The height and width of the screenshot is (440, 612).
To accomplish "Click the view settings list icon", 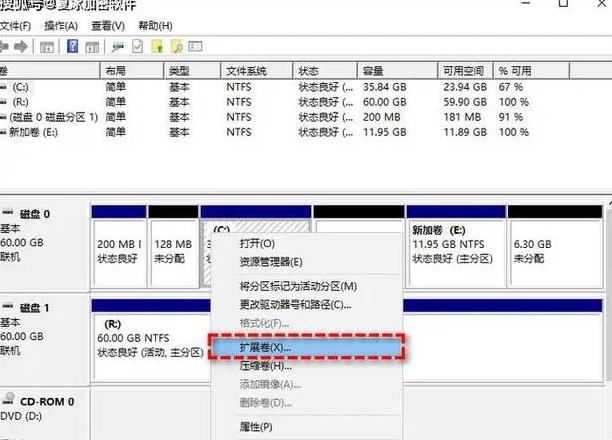I will 195,47.
